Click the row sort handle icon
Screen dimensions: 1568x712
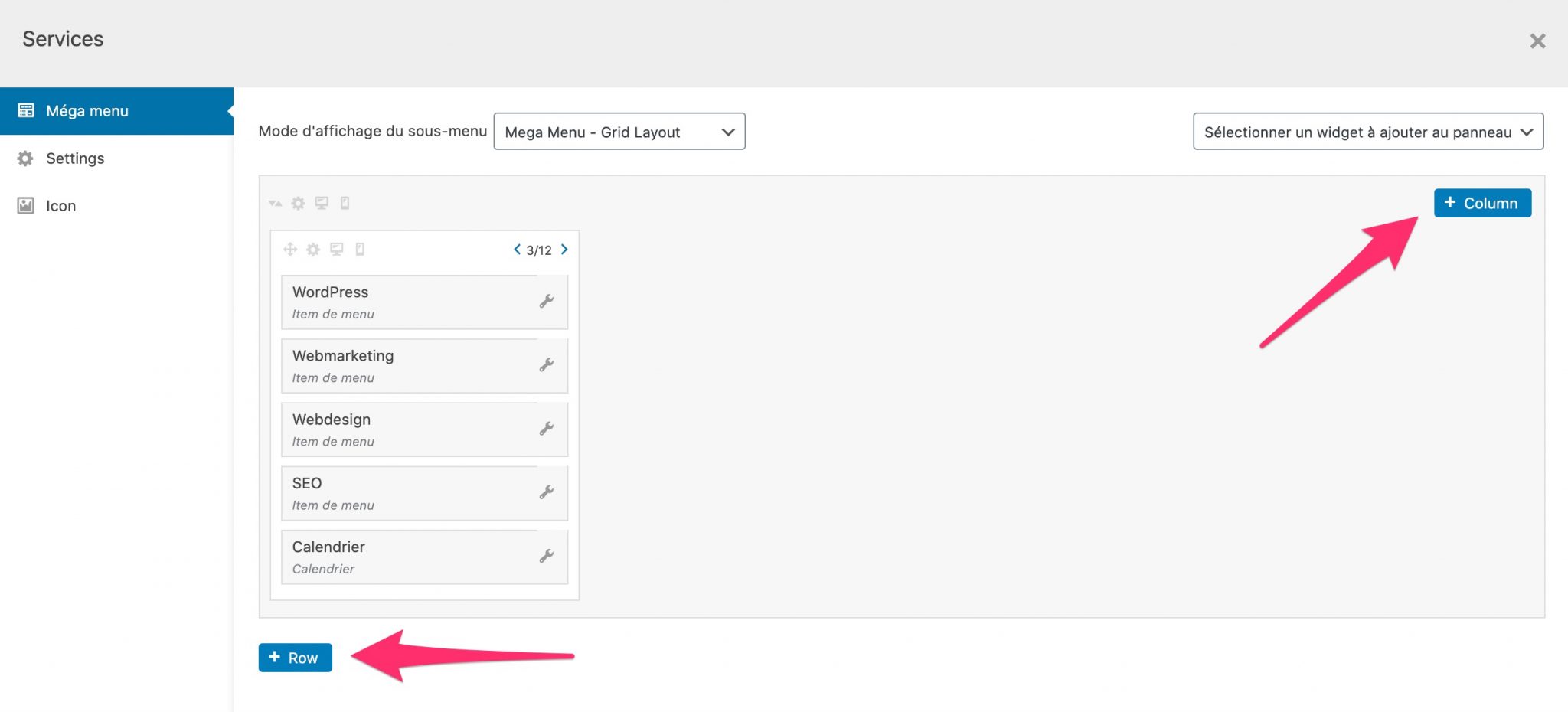point(276,204)
